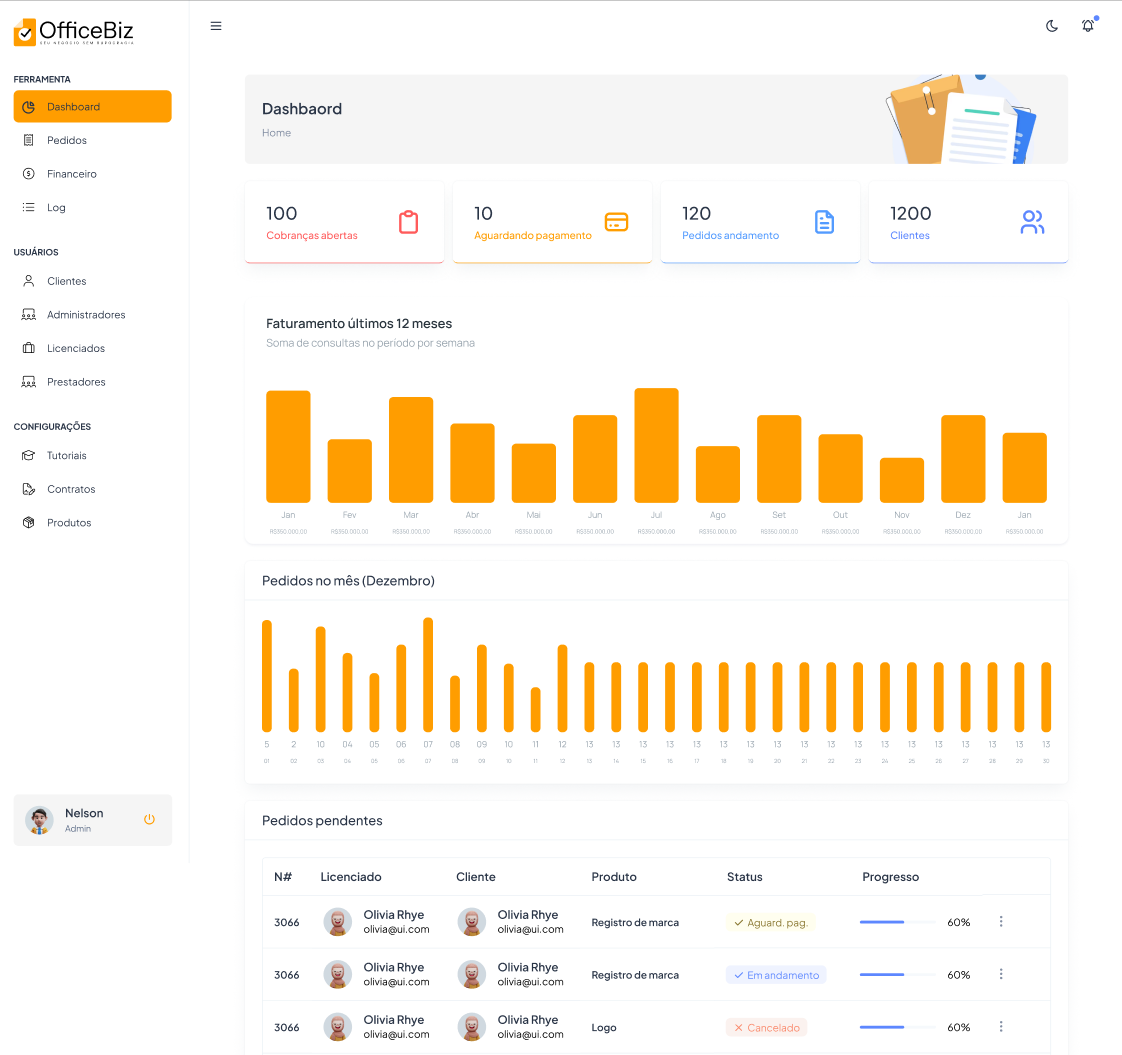Viewport: 1122px width, 1055px height.
Task: Collapse sidebar with hamburger menu icon
Action: [x=216, y=26]
